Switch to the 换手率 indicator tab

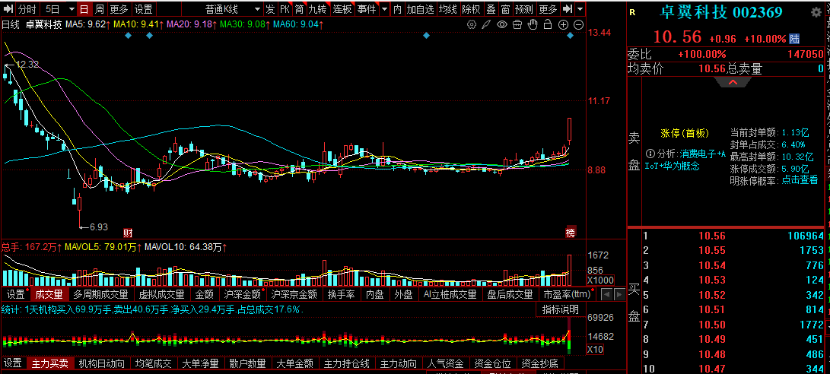coord(340,294)
